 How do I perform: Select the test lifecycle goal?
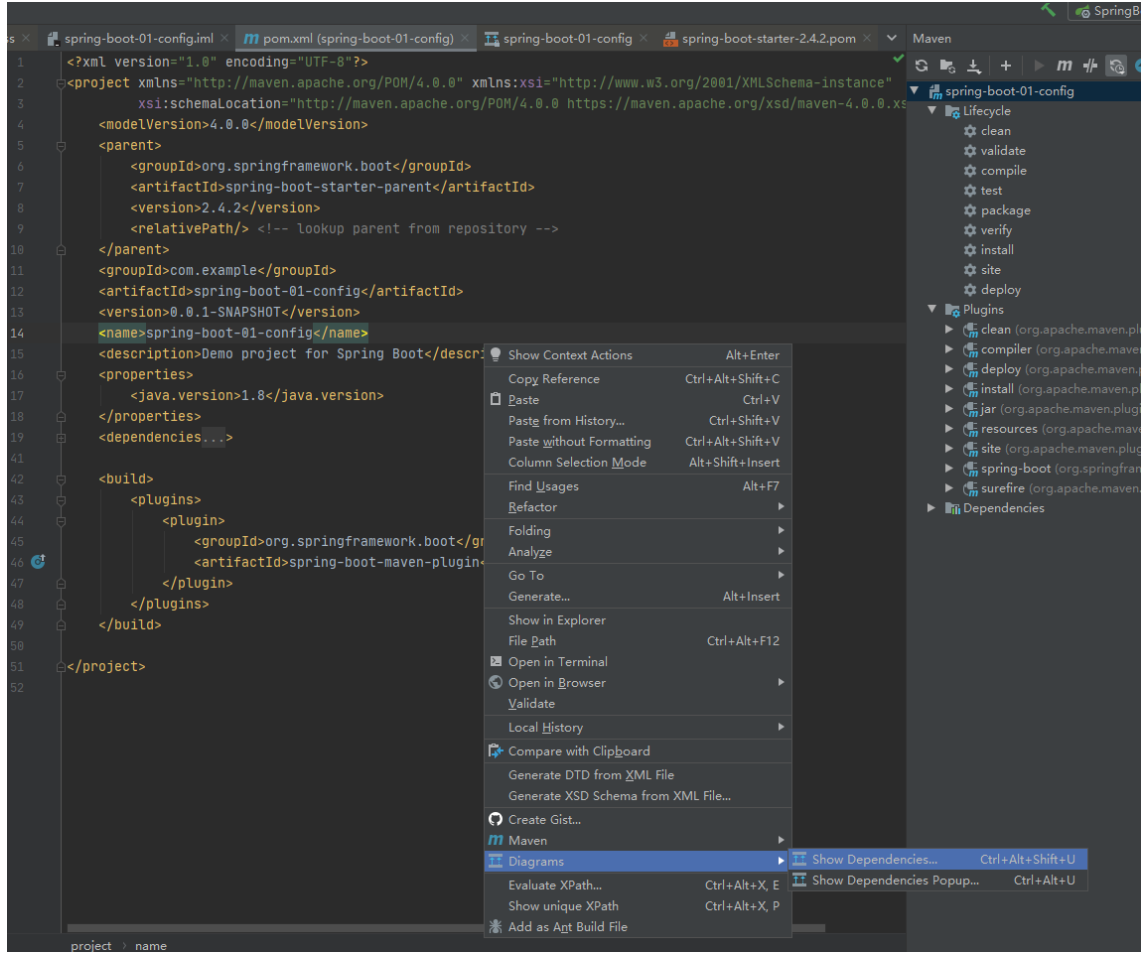tap(991, 191)
